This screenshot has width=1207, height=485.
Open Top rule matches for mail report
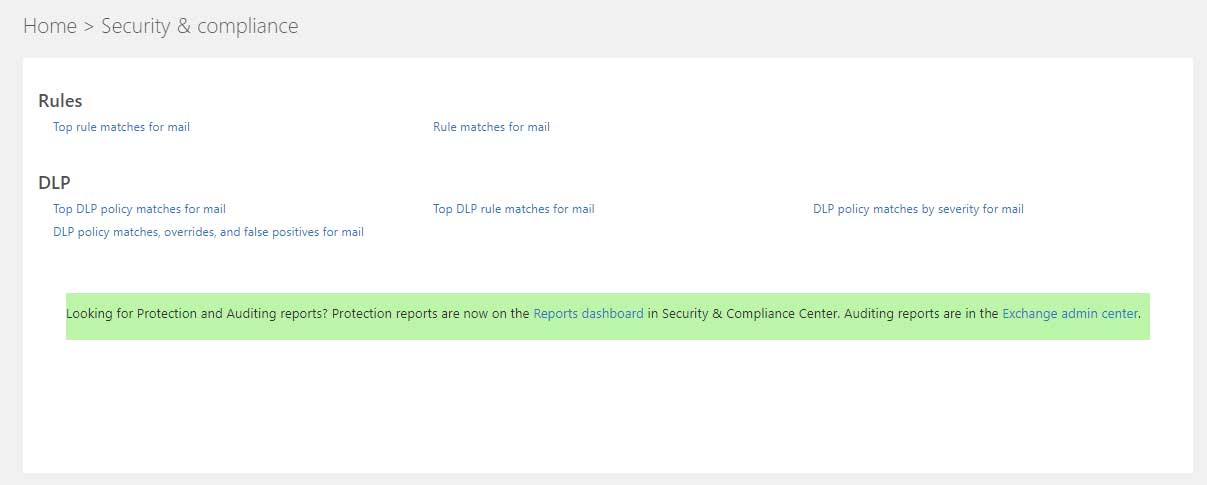(121, 127)
